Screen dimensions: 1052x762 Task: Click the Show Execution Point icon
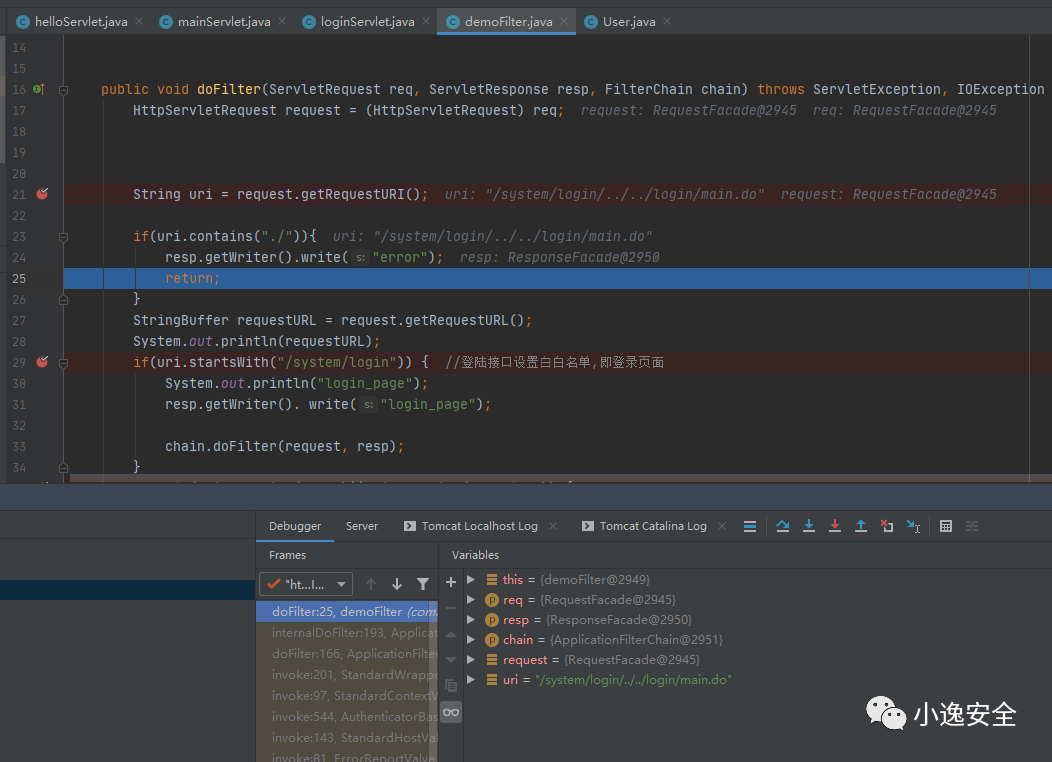[x=750, y=527]
